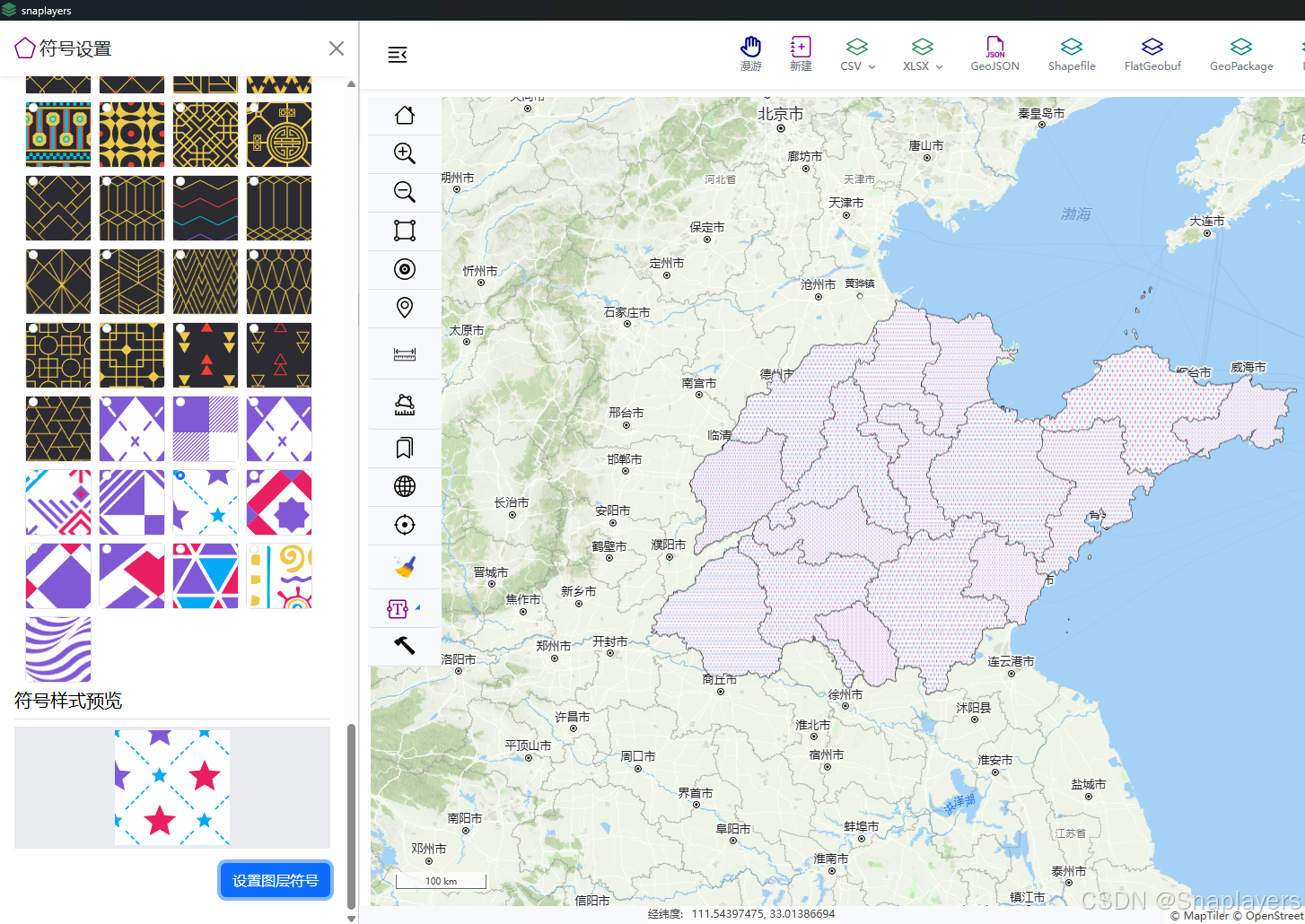The width and height of the screenshot is (1305, 924).
Task: Select the purple text annotation tool
Action: (398, 609)
